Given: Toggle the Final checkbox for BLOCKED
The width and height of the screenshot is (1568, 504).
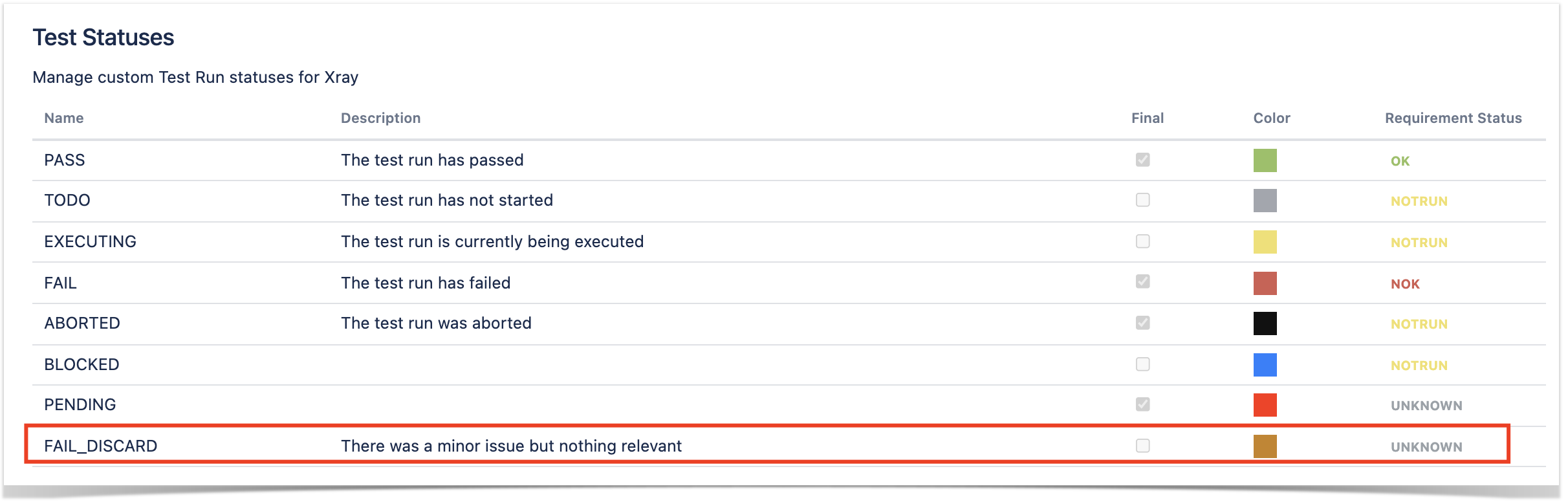Looking at the screenshot, I should tap(1143, 364).
